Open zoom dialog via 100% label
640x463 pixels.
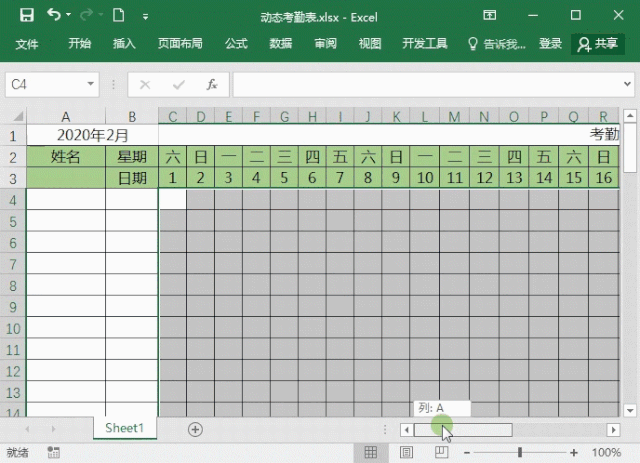click(606, 452)
